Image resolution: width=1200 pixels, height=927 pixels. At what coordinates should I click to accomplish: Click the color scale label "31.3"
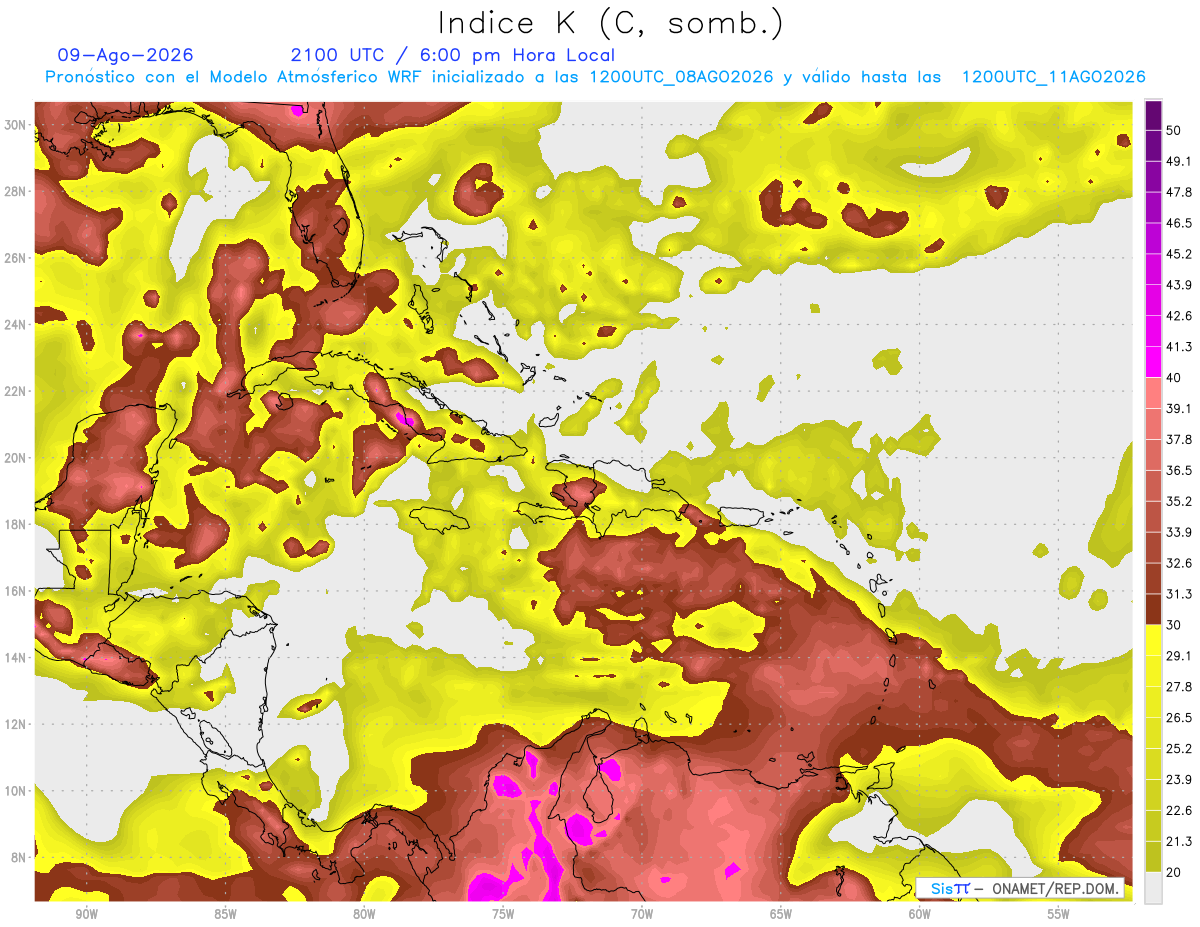coord(1179,594)
